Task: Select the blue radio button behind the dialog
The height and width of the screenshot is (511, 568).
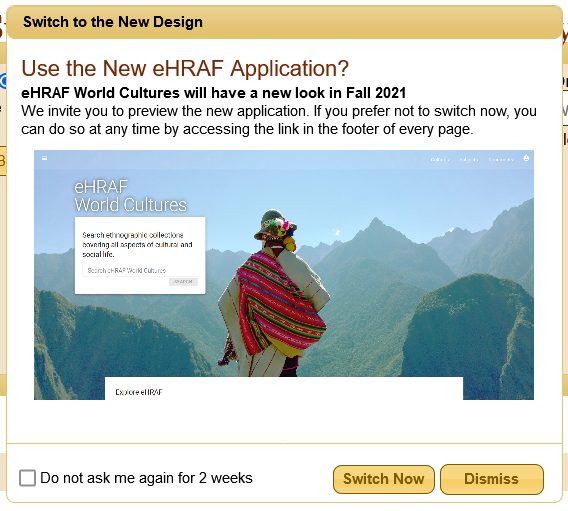Action: (x=3, y=81)
